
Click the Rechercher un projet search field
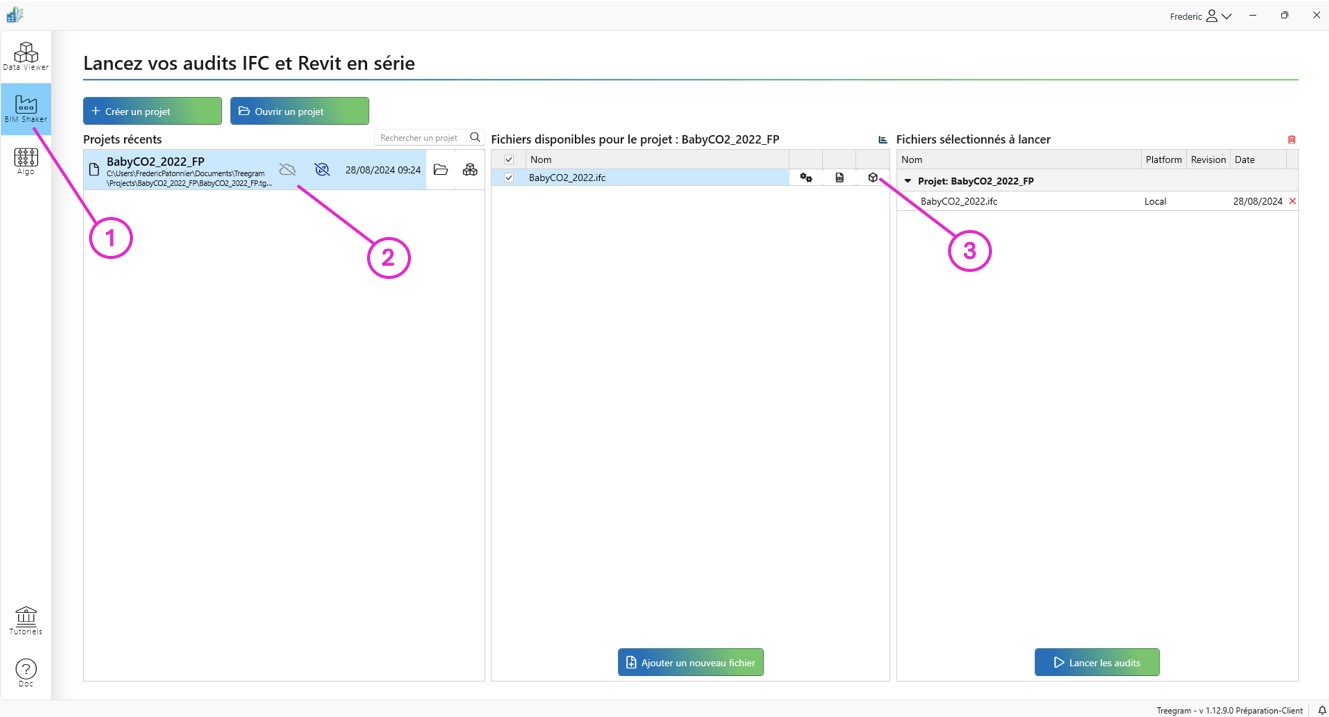pos(420,138)
